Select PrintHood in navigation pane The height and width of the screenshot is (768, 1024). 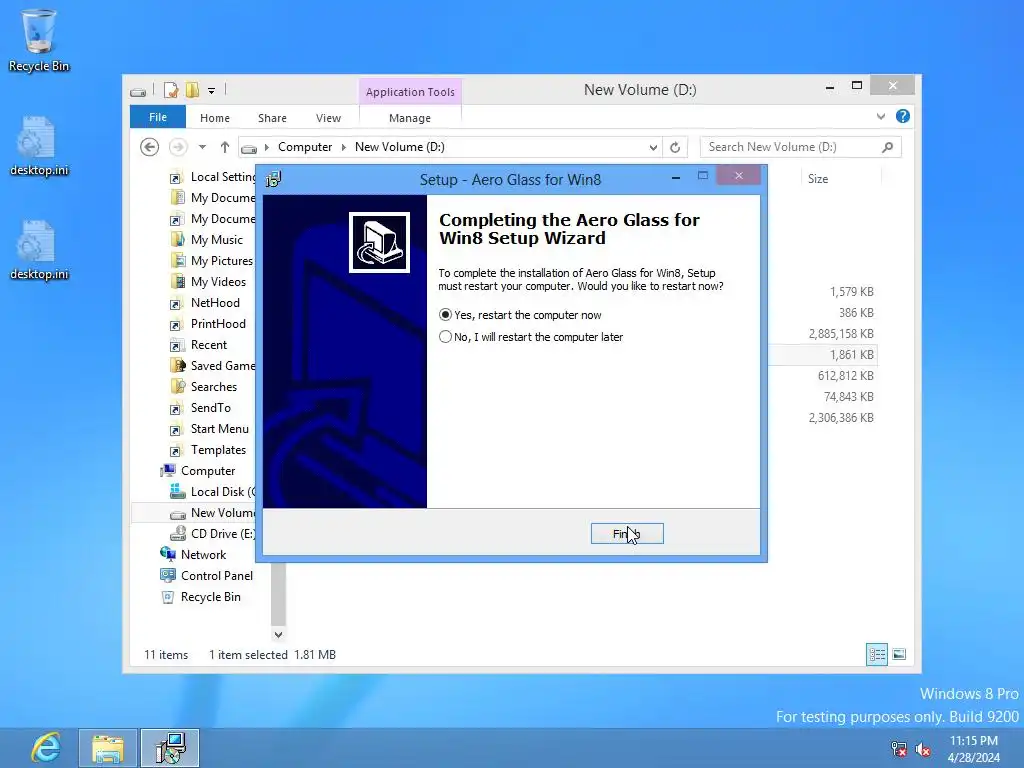coord(208,323)
